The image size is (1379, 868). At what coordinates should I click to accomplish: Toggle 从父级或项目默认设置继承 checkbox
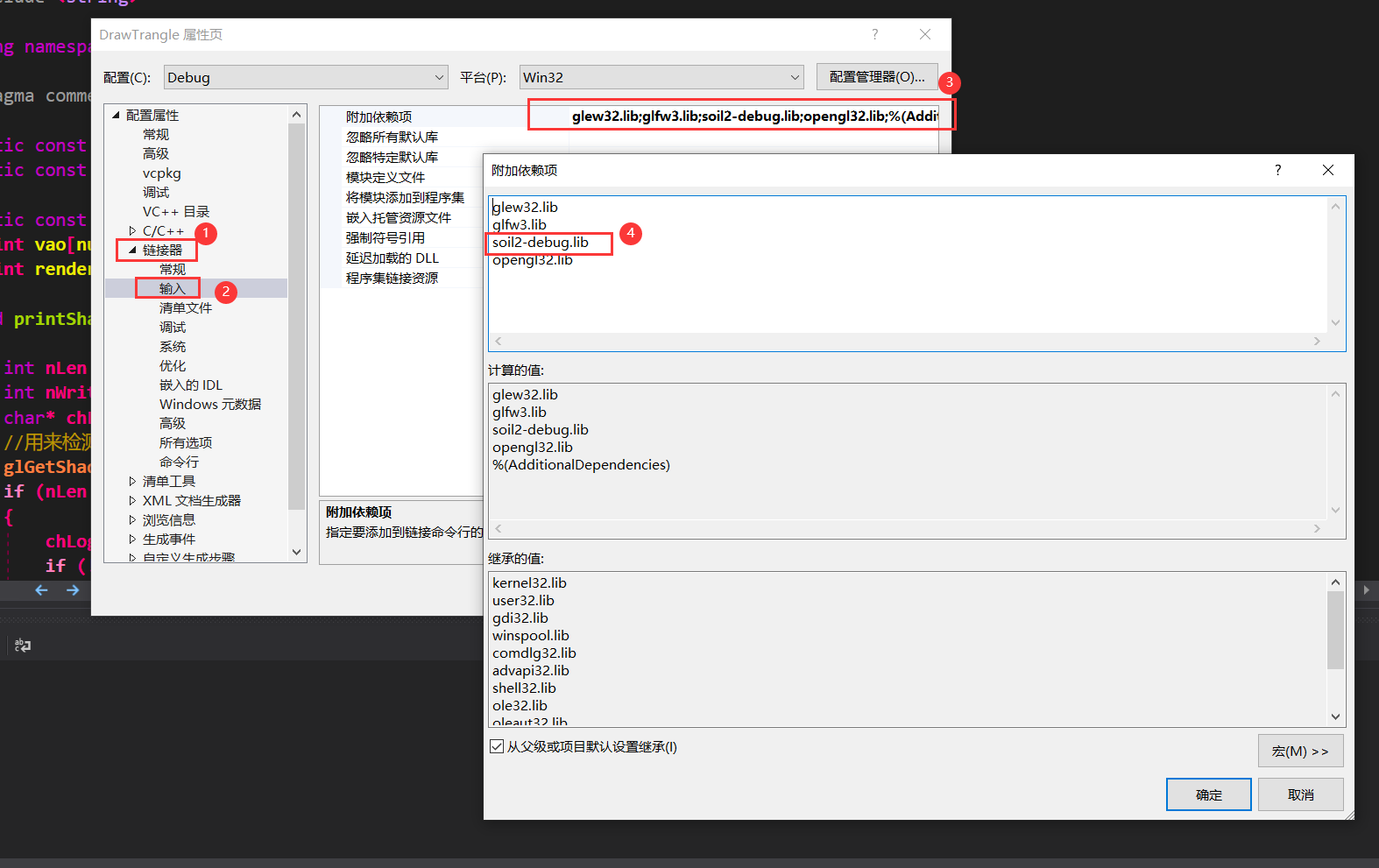[497, 746]
